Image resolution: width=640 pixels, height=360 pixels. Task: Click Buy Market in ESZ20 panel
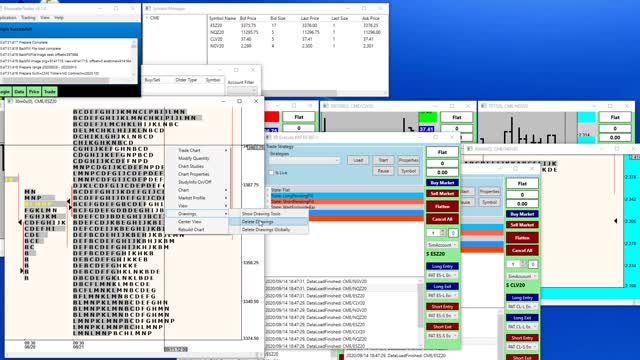(442, 183)
